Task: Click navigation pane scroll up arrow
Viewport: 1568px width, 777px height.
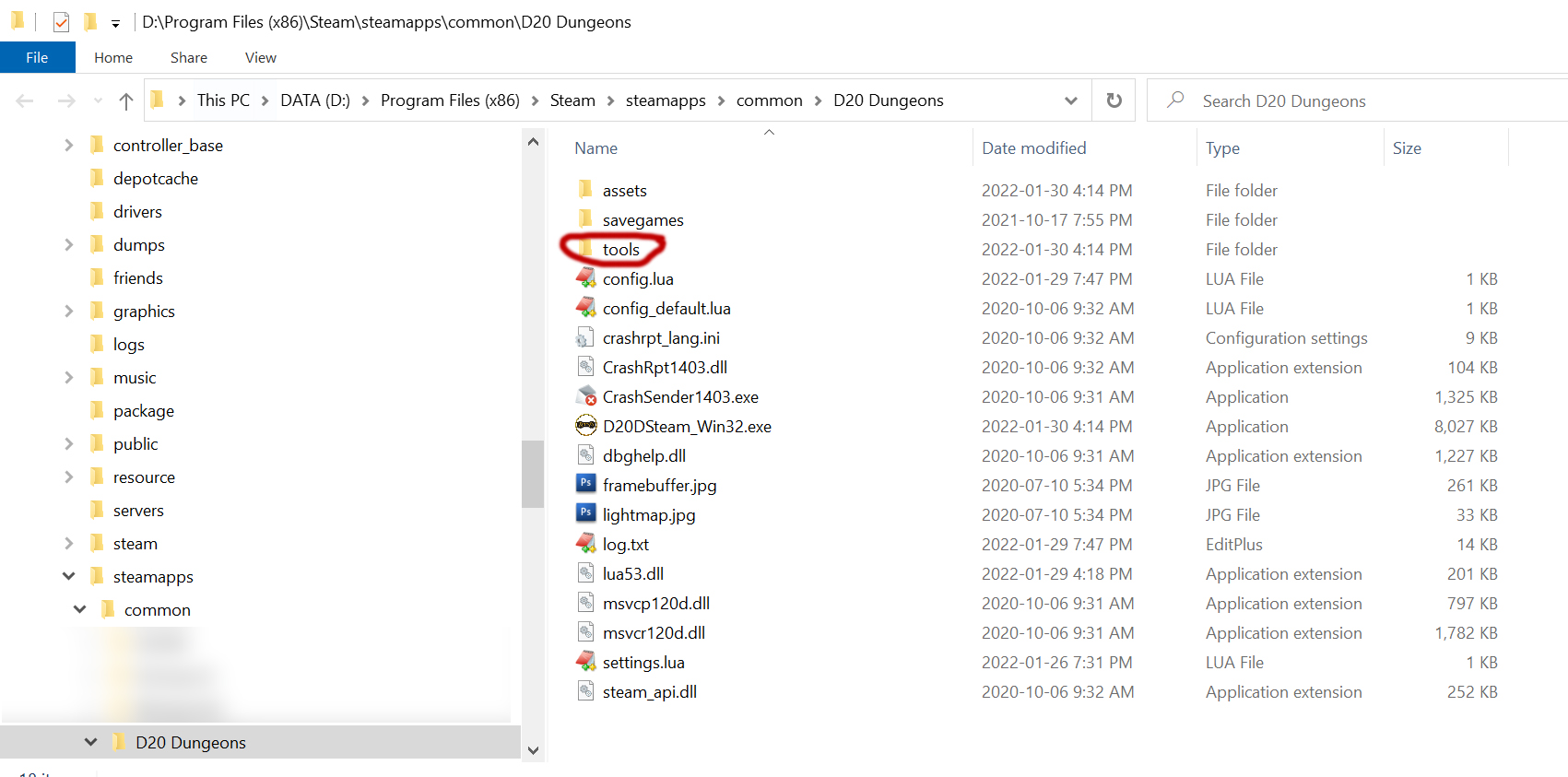Action: pyautogui.click(x=533, y=142)
